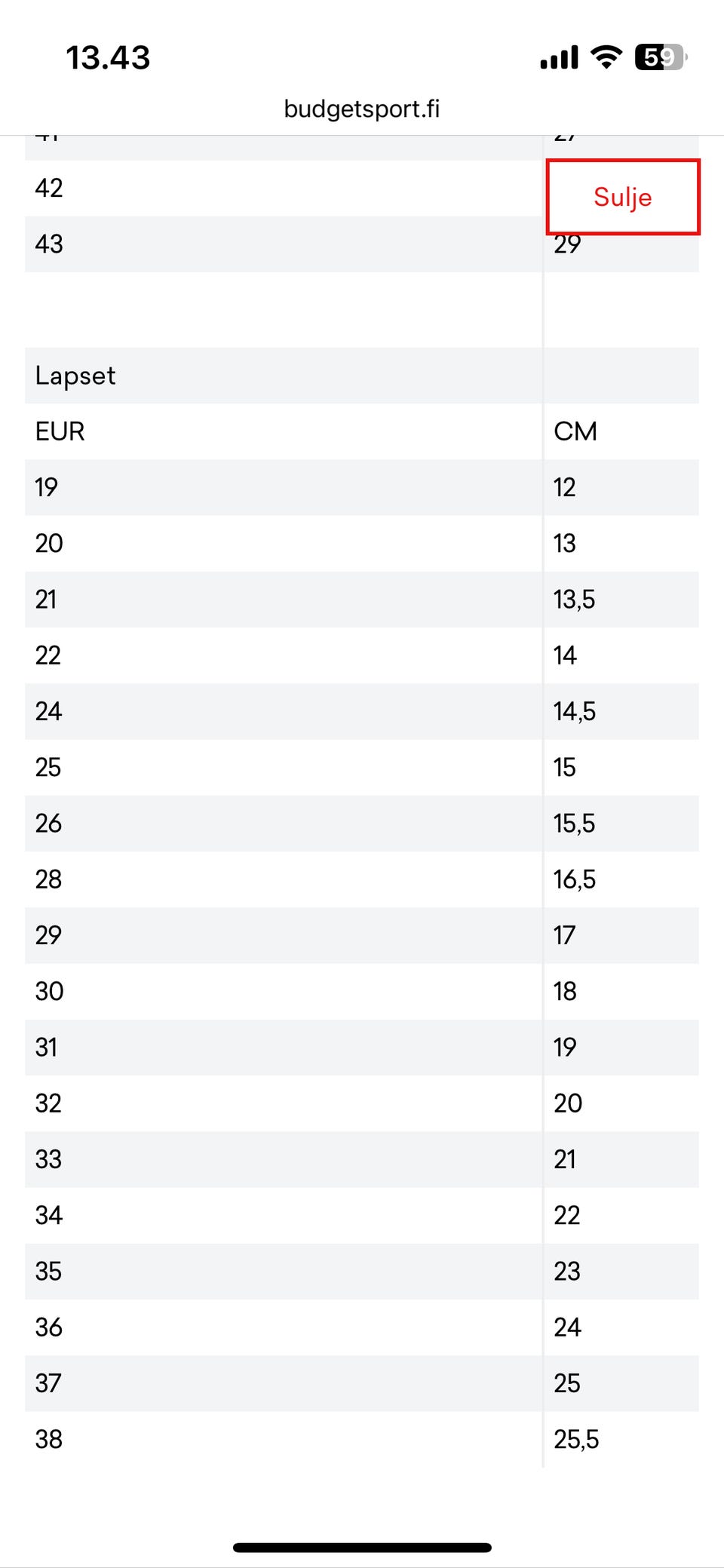Click the CM column header

575,431
